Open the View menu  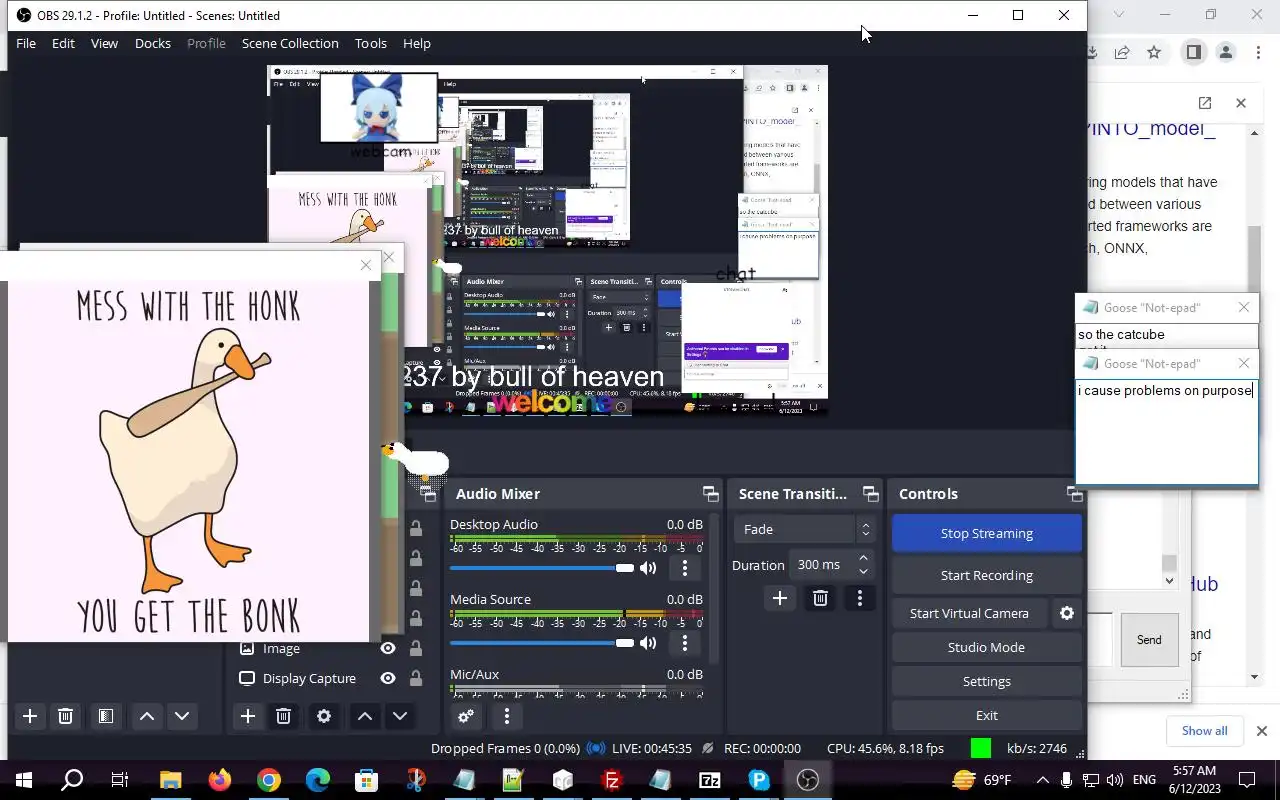coord(104,43)
